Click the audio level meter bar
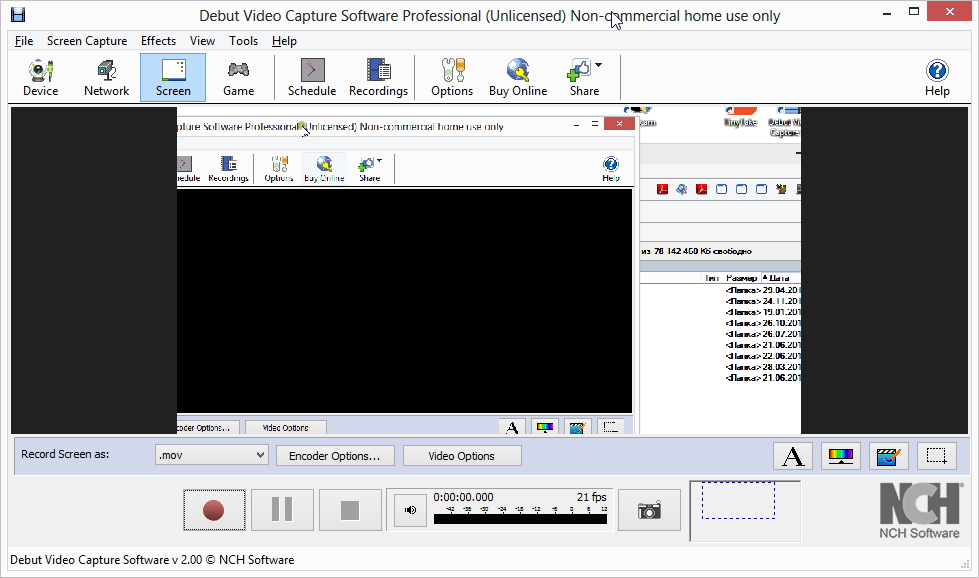The height and width of the screenshot is (578, 979). click(x=520, y=519)
